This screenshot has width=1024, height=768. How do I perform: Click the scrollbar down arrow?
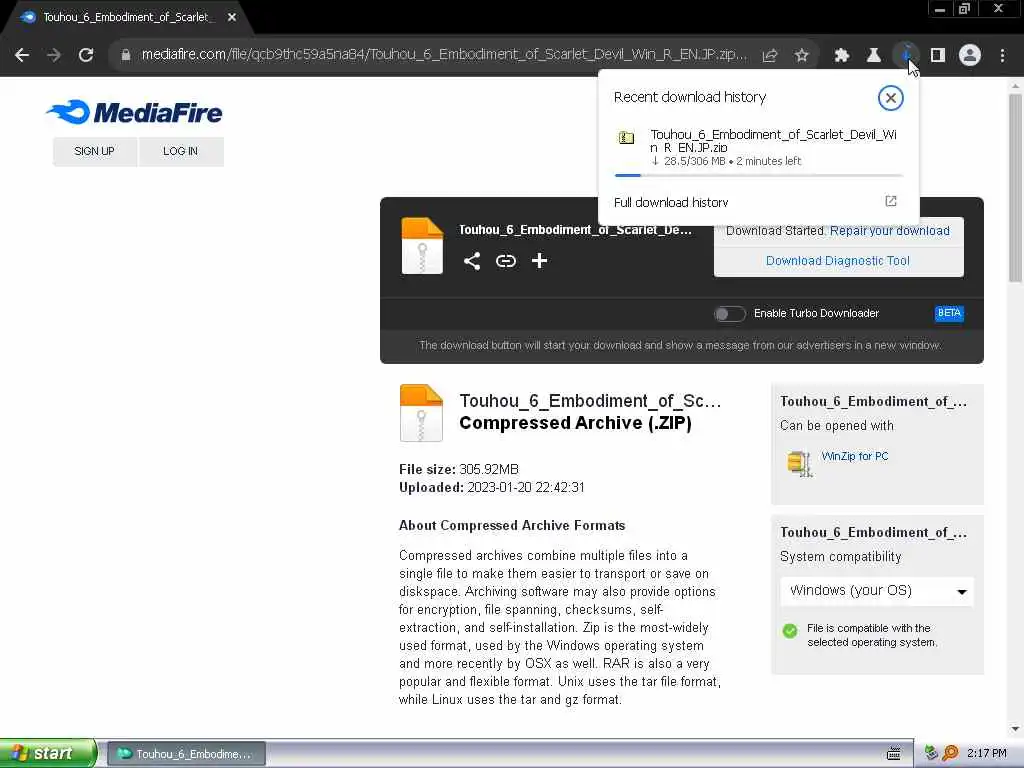click(1015, 729)
